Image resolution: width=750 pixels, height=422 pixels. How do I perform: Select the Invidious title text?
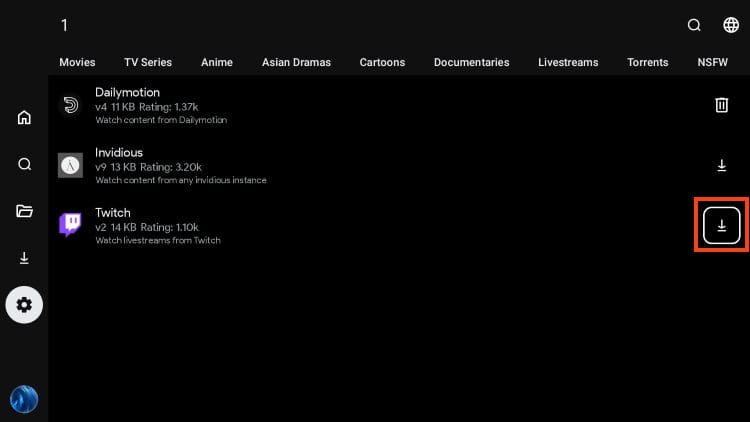119,153
